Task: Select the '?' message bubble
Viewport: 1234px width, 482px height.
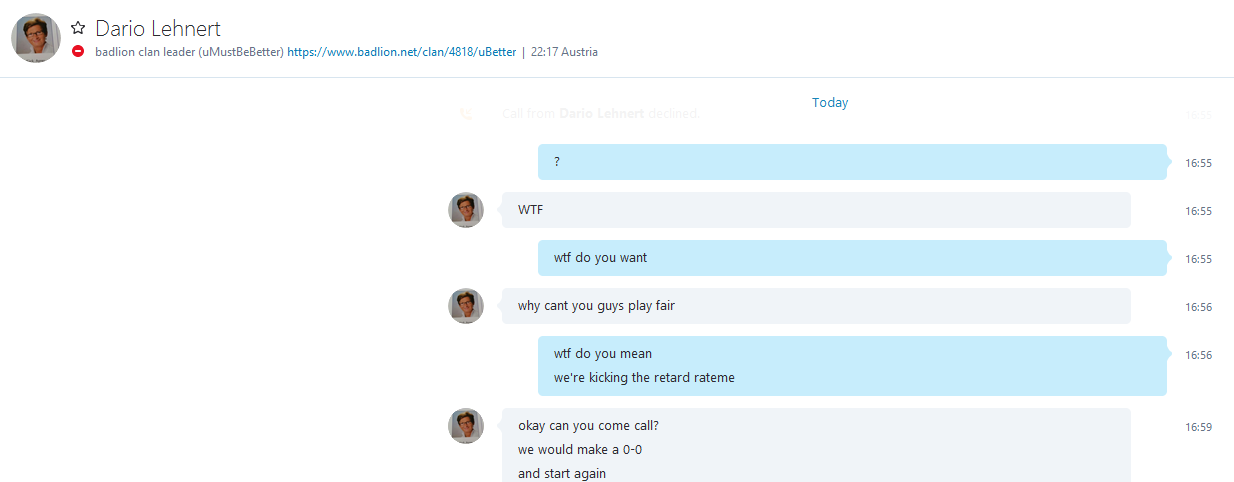Action: tap(852, 162)
